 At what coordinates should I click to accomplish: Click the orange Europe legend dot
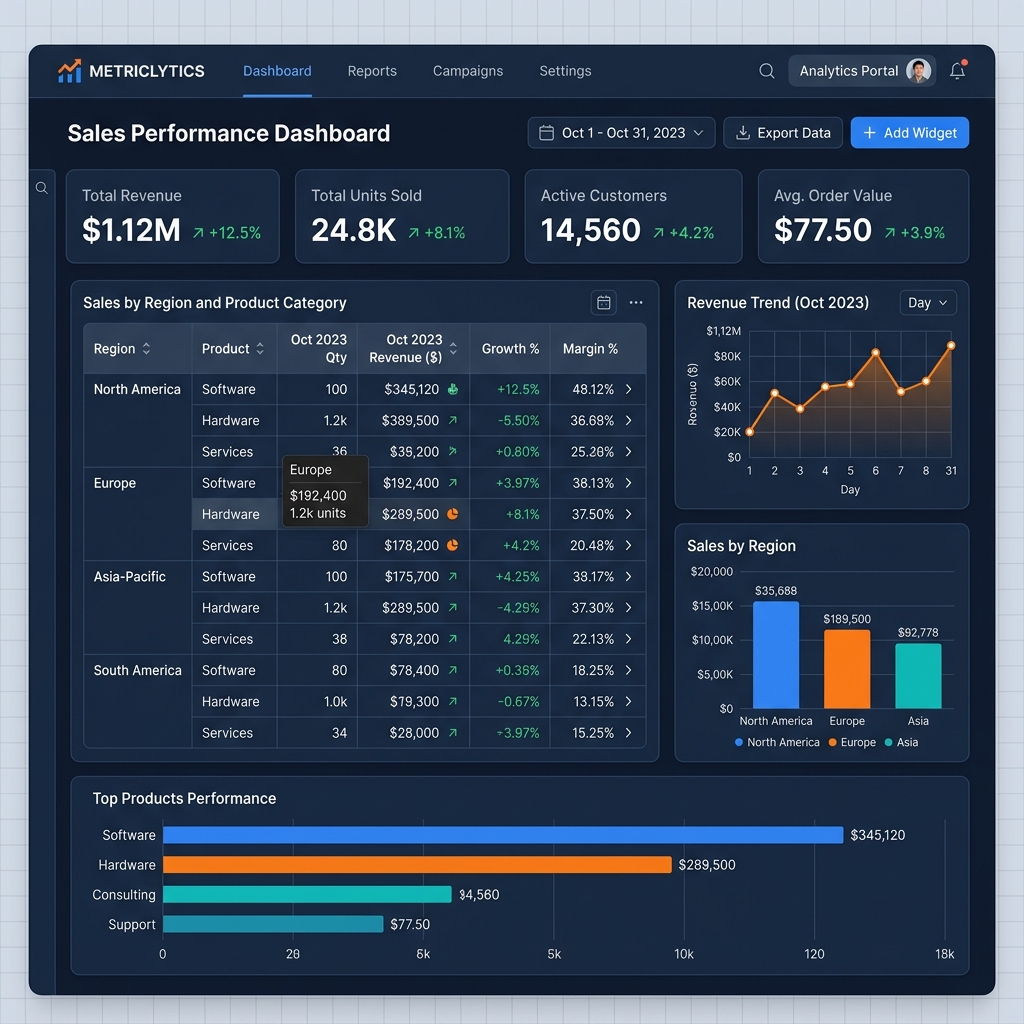tap(833, 743)
